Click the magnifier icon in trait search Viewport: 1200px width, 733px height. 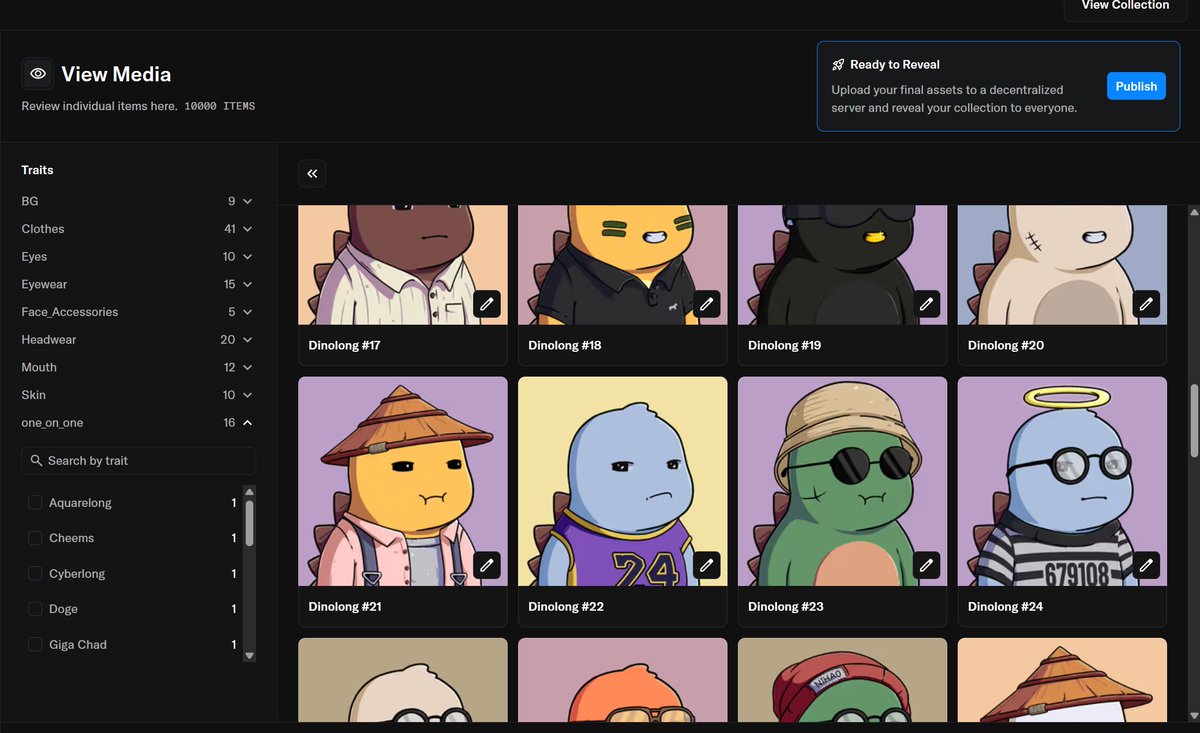coord(37,461)
